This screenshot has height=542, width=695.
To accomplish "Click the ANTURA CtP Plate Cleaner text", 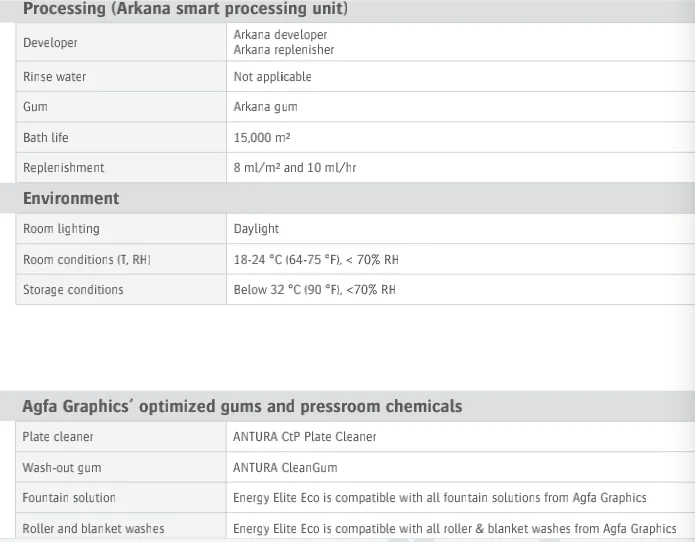I will (x=305, y=437).
